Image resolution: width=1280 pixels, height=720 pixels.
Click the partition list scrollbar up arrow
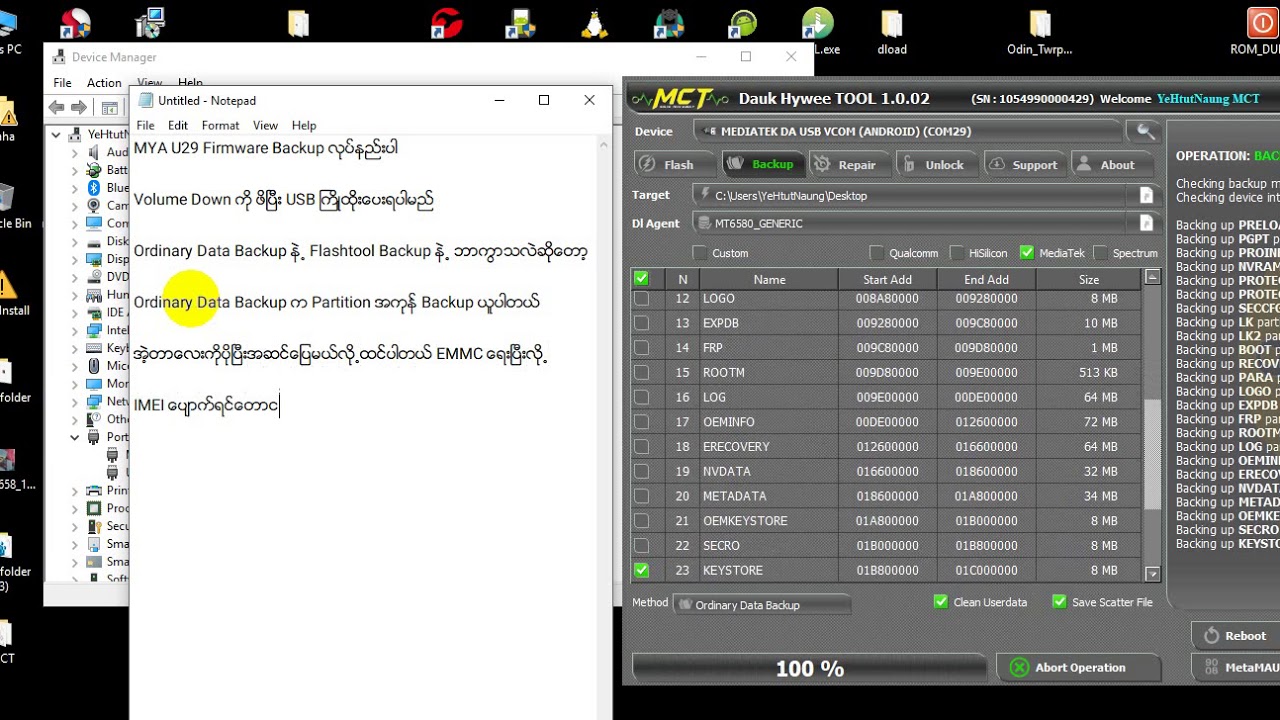point(1152,277)
